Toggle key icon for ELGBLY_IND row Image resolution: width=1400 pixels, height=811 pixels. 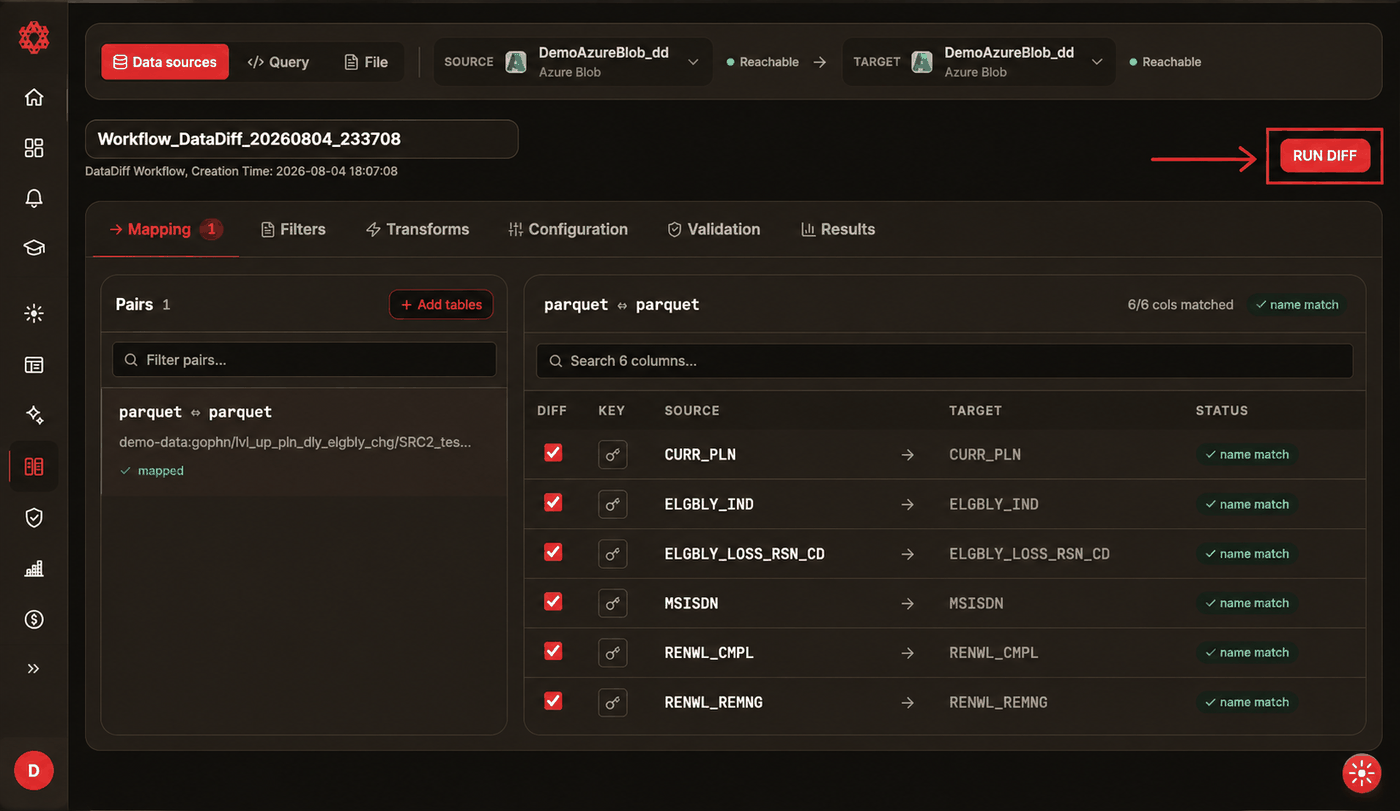coord(613,504)
